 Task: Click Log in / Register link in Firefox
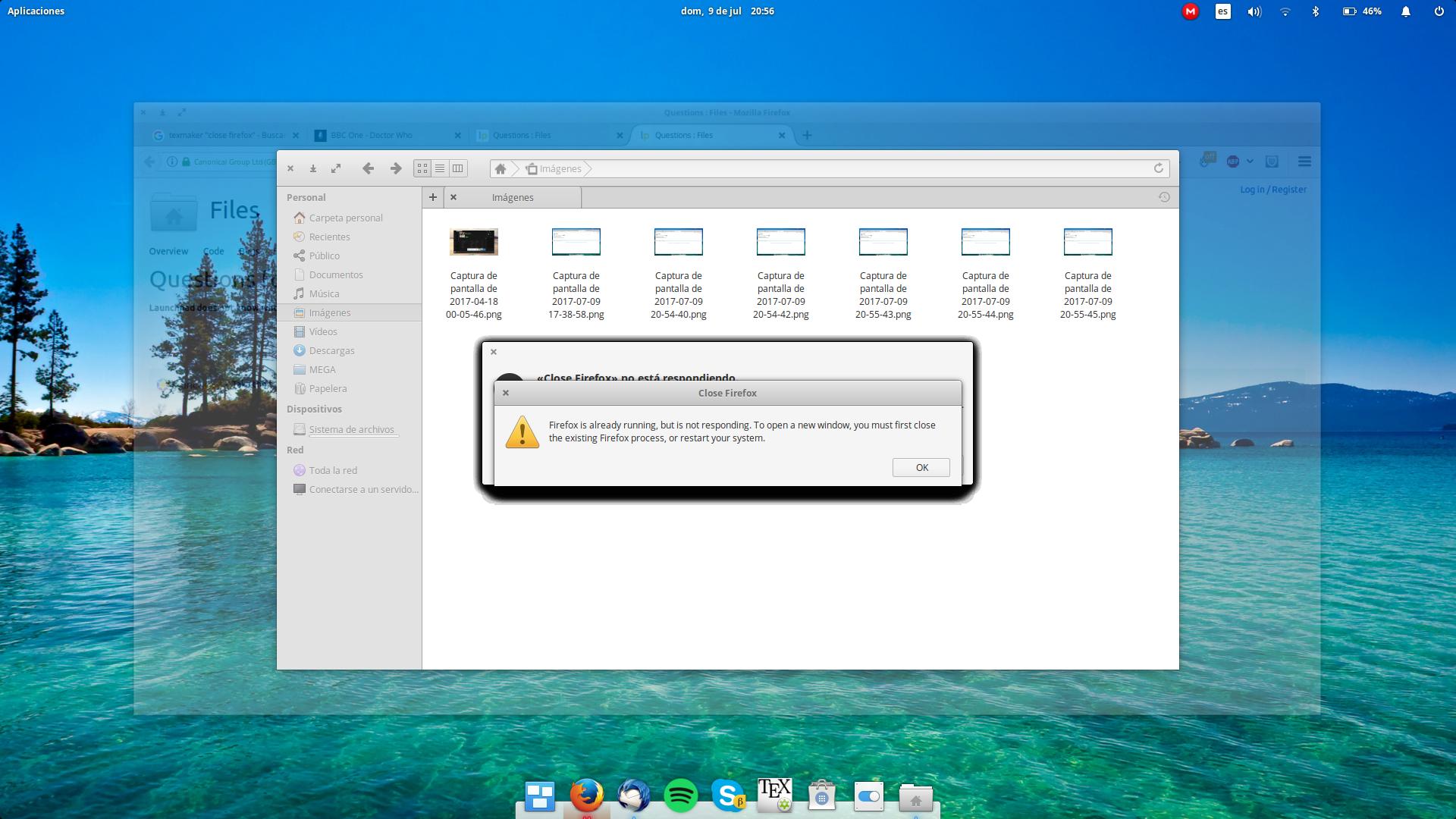[1273, 190]
